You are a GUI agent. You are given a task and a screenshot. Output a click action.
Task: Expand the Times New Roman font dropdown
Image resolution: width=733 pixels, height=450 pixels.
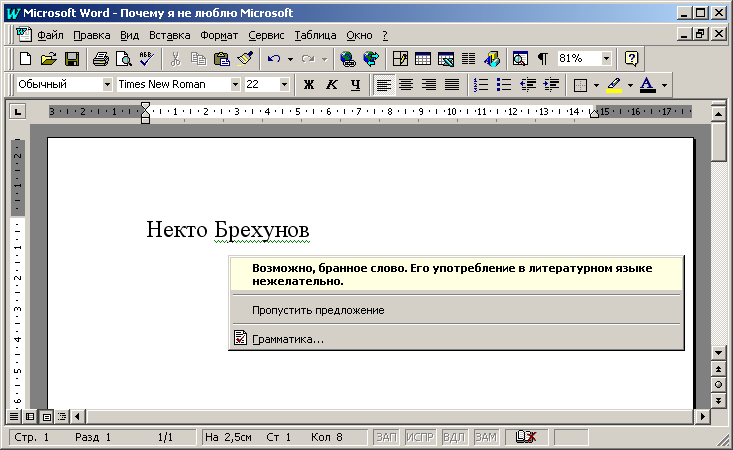(235, 85)
